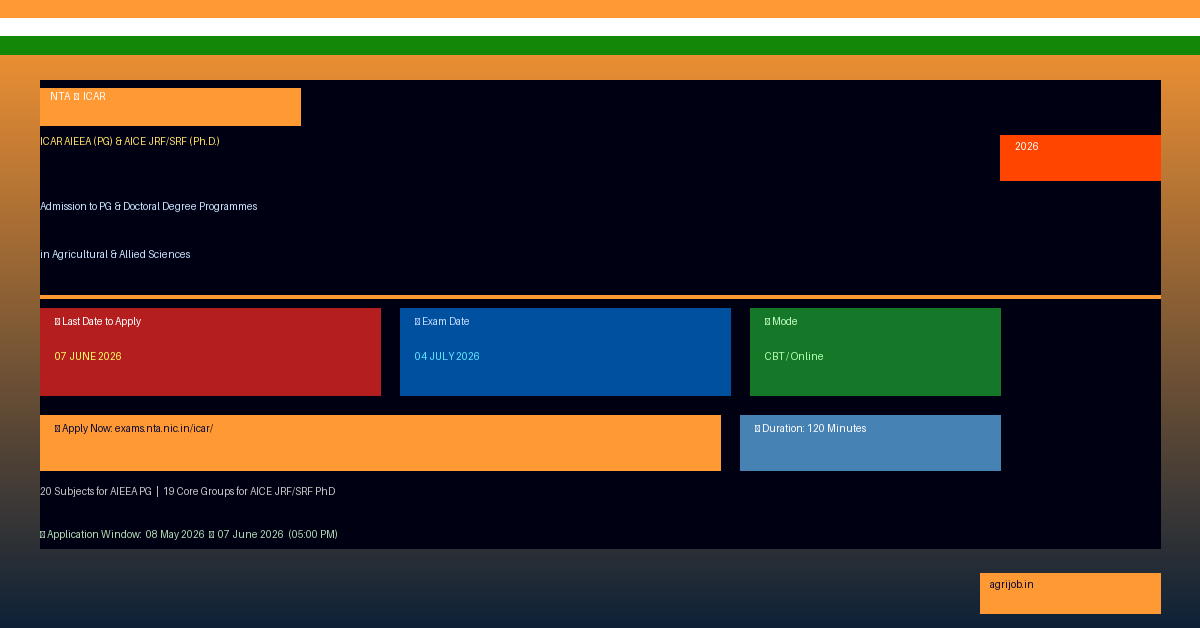Click the 'CBT / Online' value

pos(794,357)
